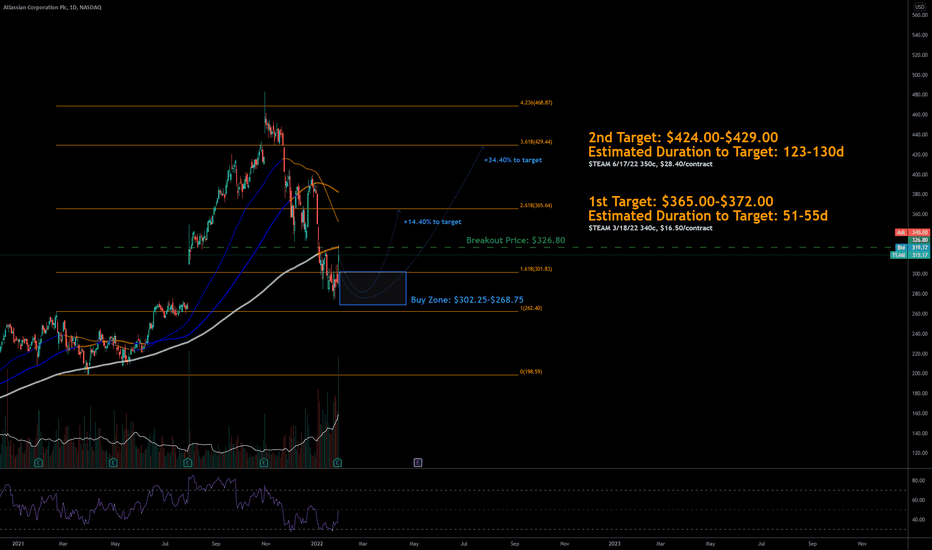Click the '+14.40% to target' annotation
Screen dimensions: 932x550
click(x=432, y=222)
